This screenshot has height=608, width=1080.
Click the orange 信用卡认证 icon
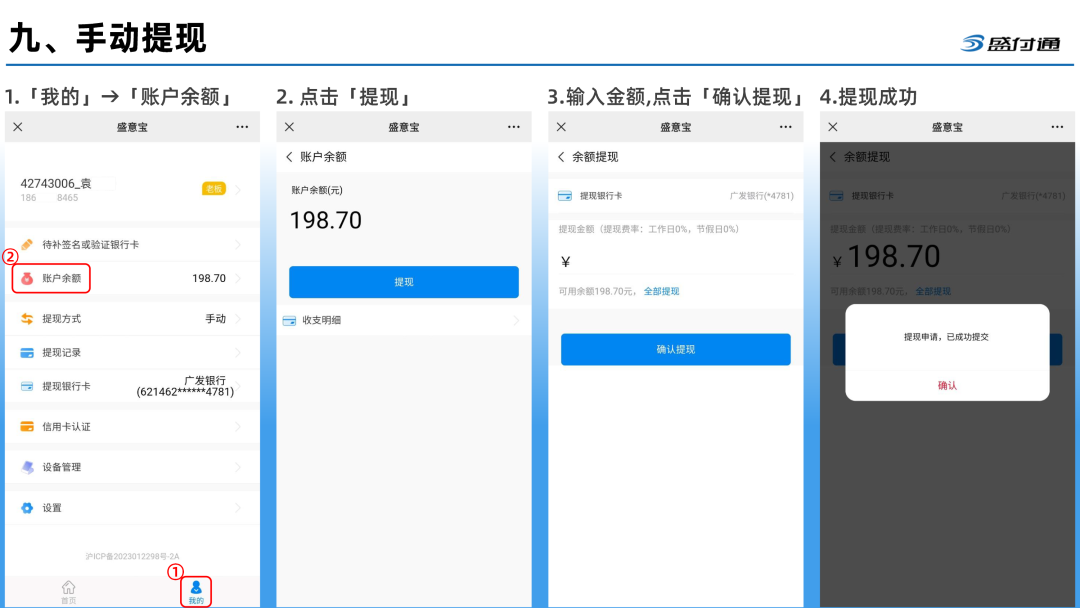pyautogui.click(x=27, y=427)
